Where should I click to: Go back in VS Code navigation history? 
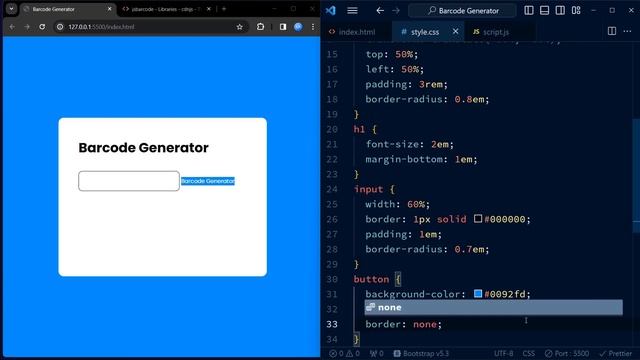point(380,11)
